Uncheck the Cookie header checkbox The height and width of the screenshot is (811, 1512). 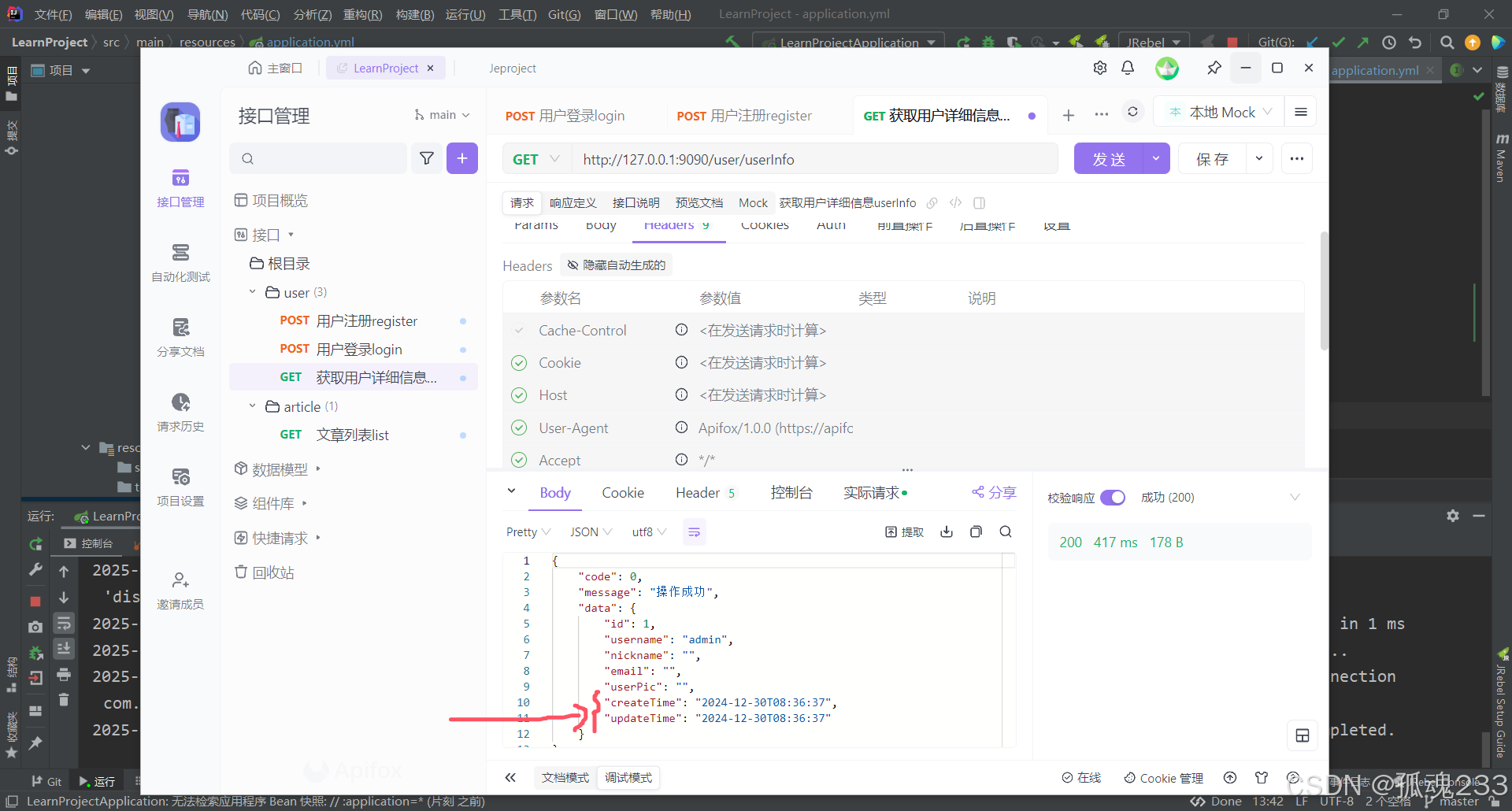[x=519, y=363]
